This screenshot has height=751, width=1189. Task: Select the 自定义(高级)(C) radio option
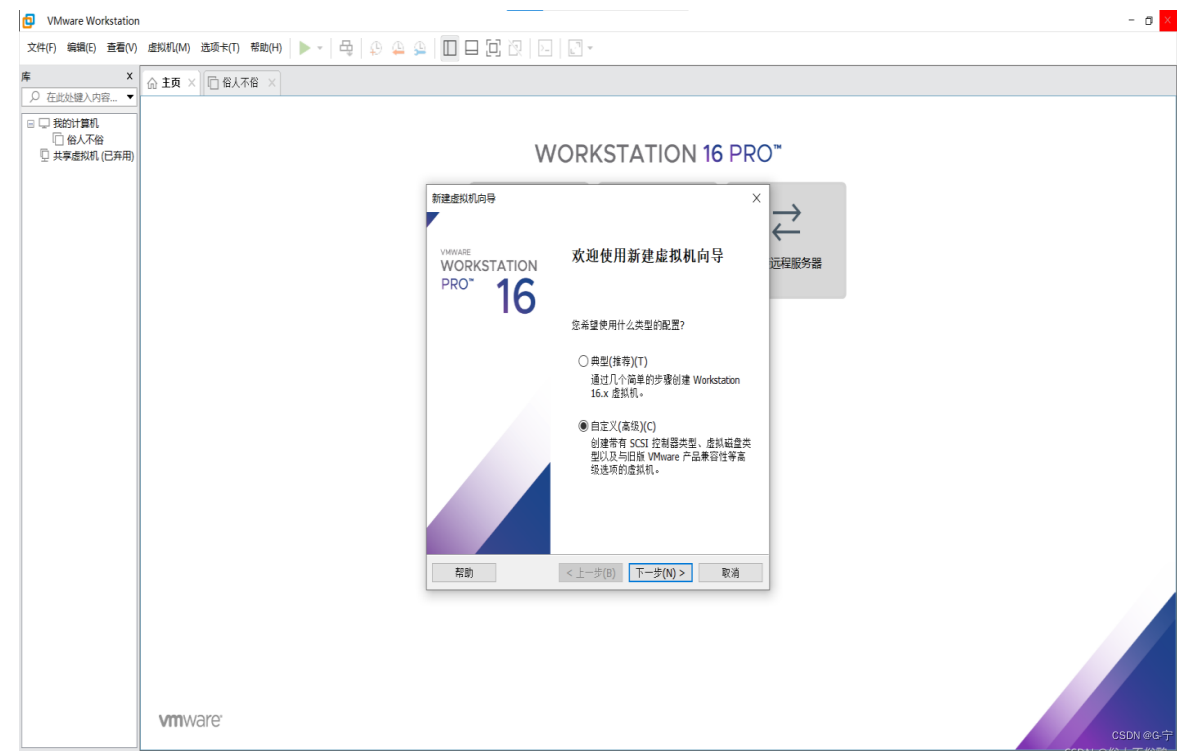tap(583, 426)
